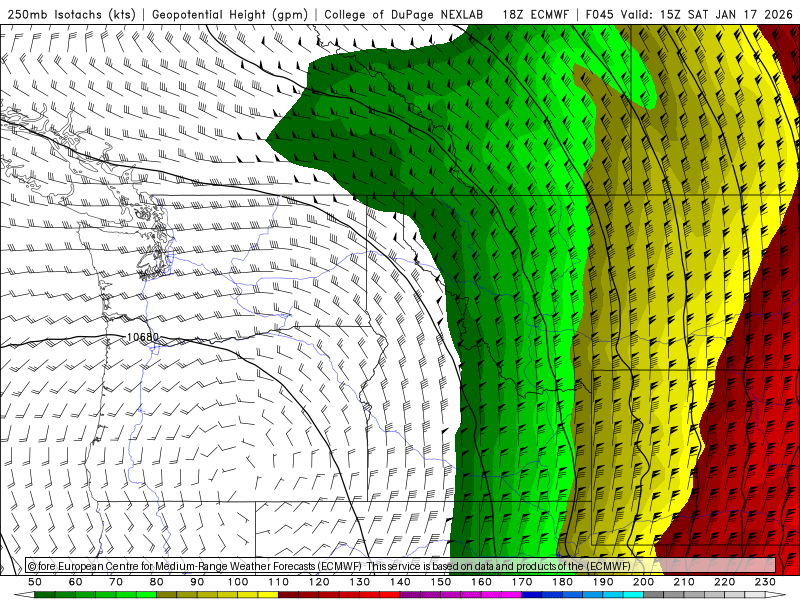This screenshot has width=800, height=600.
Task: Click the "210" legend value
Action: [x=685, y=582]
